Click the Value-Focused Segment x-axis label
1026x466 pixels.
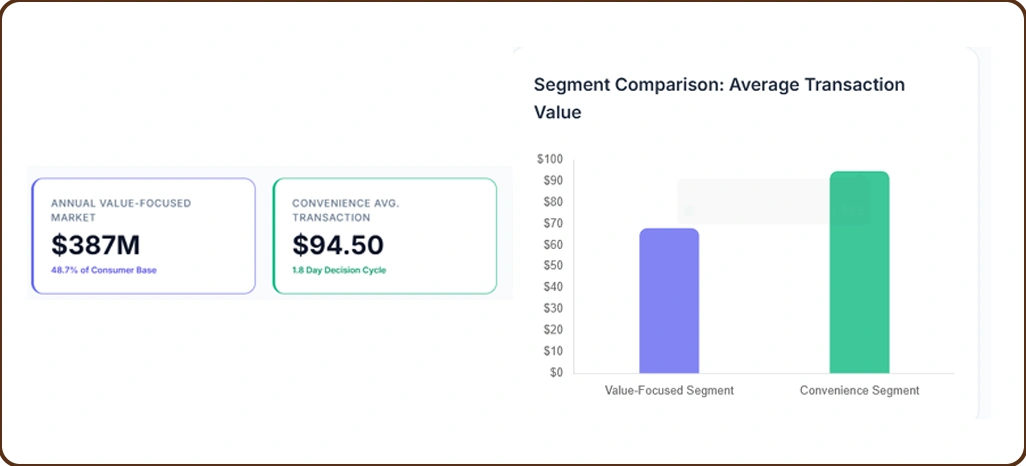point(669,390)
